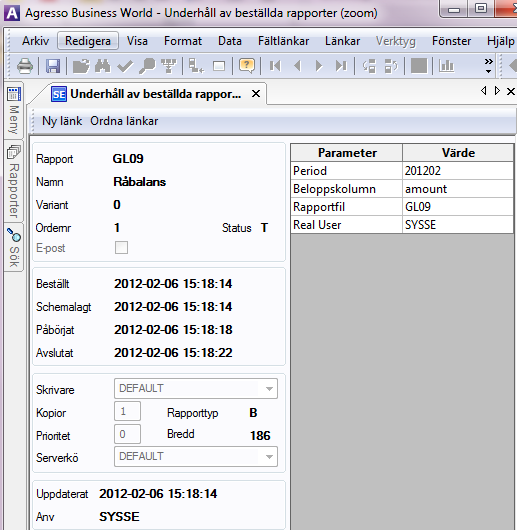Click the Ordna länkar link
Image resolution: width=517 pixels, height=530 pixels.
[x=124, y=121]
